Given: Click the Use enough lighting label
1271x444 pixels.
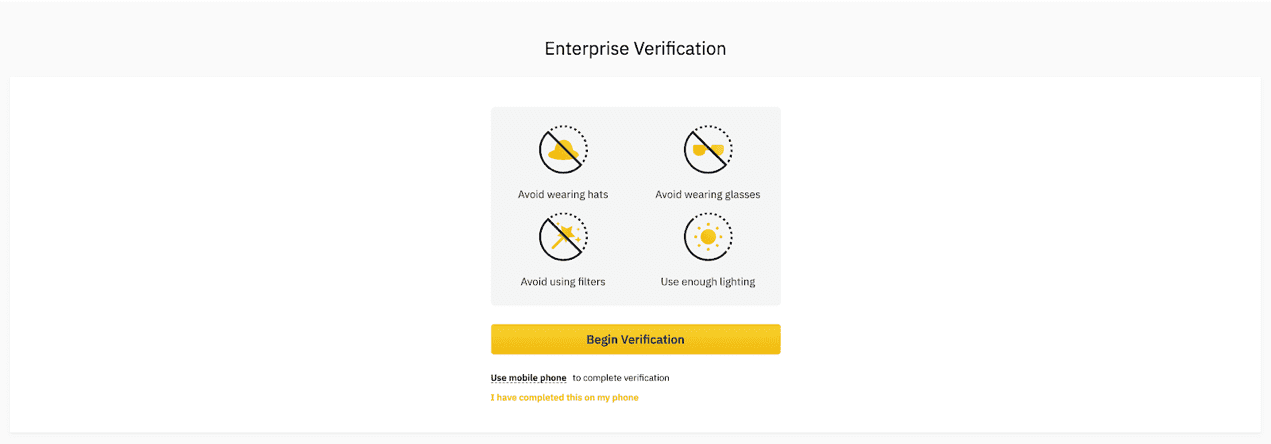Looking at the screenshot, I should click(708, 282).
